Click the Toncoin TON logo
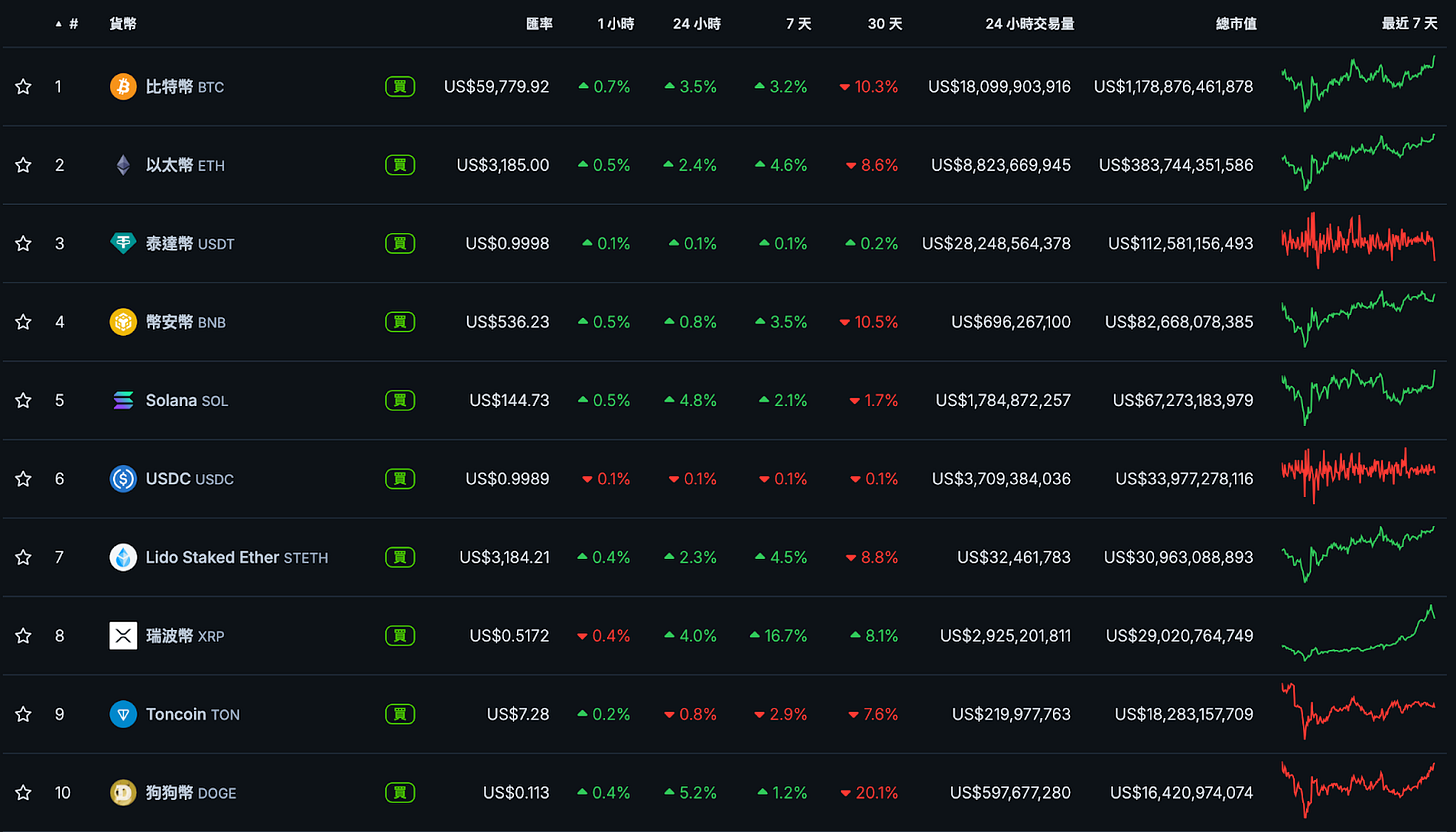 [x=123, y=714]
